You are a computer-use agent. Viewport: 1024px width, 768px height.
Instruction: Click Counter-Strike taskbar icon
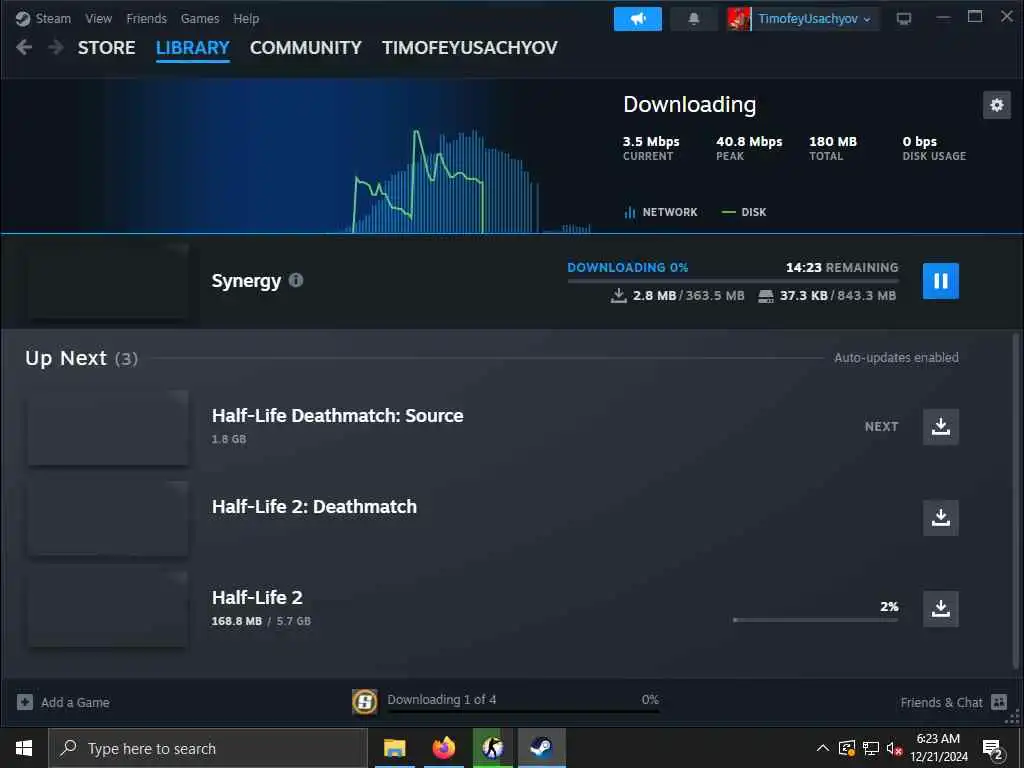pos(492,748)
